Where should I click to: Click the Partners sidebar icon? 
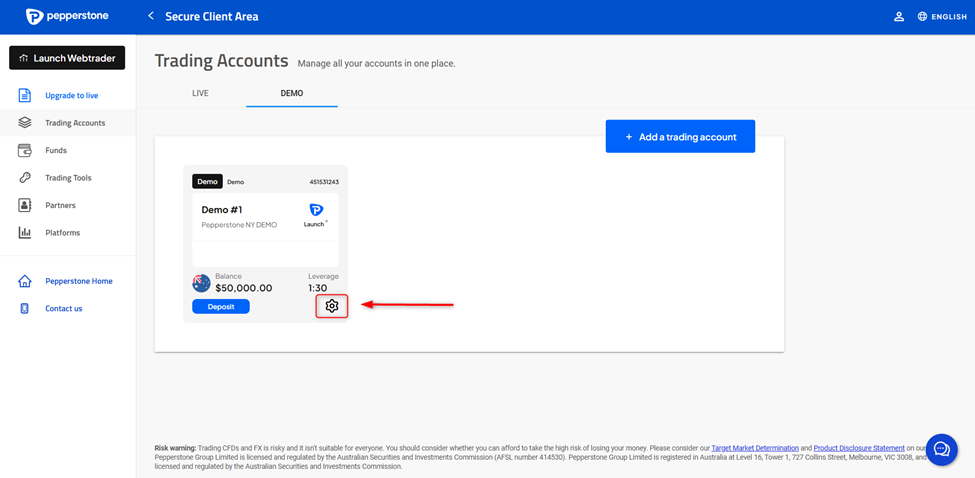(25, 205)
